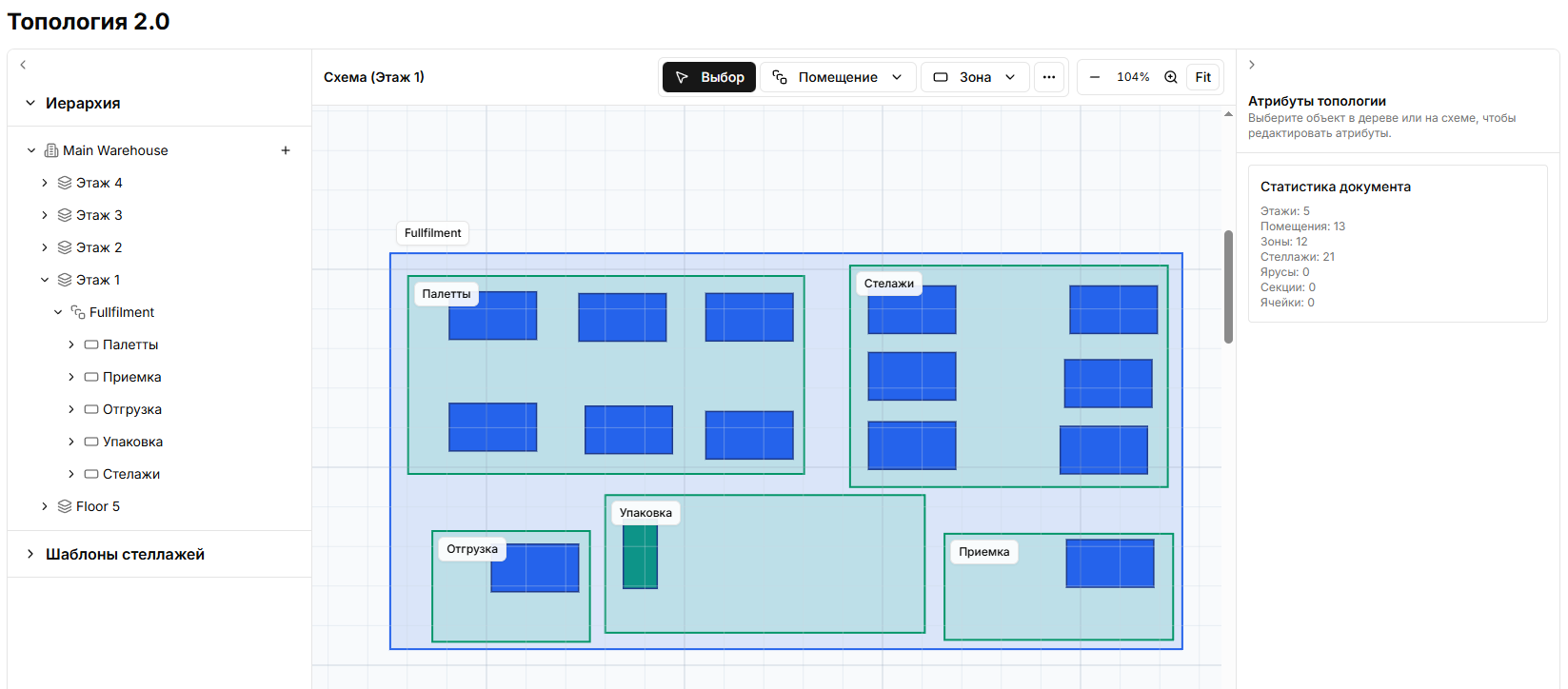1568x689 pixels.
Task: Expand the Палетты zone chevron
Action: click(x=71, y=344)
